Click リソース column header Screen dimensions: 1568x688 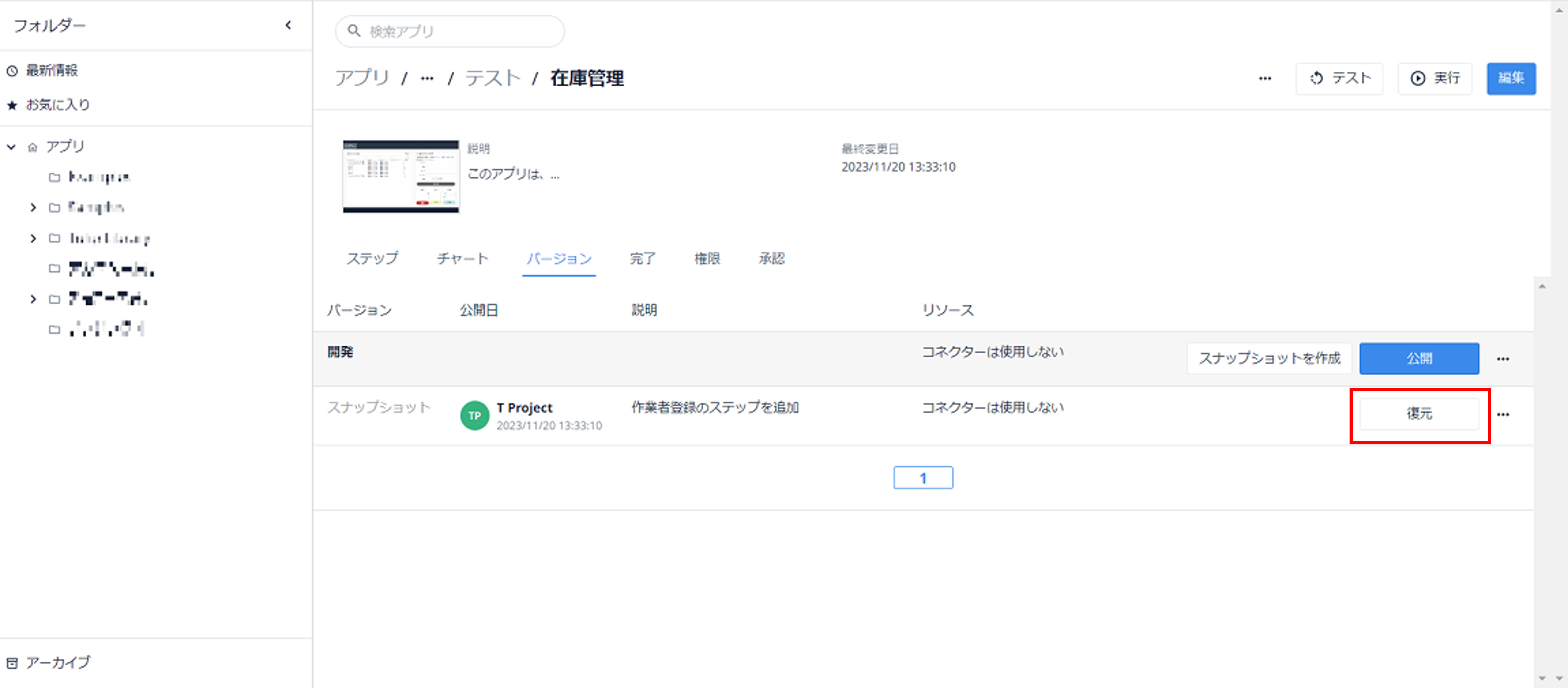948,311
